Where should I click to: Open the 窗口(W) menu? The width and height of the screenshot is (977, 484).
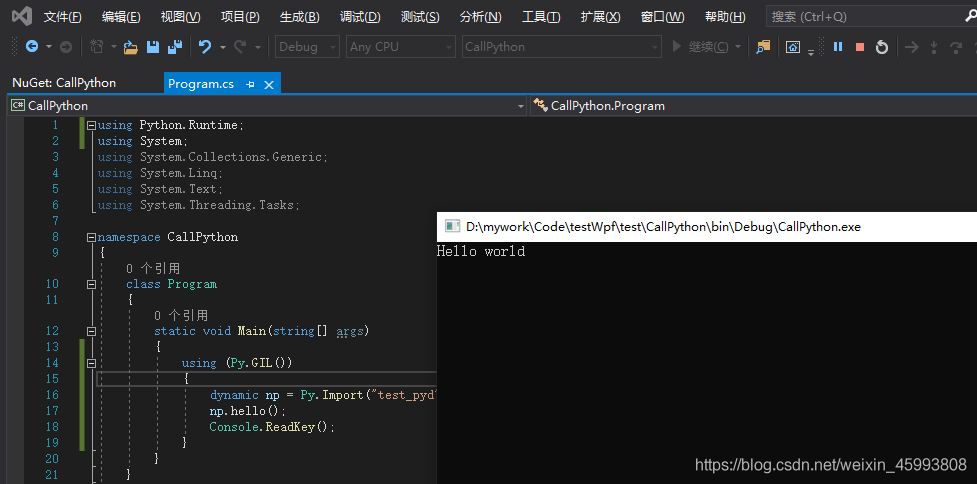pyautogui.click(x=662, y=17)
